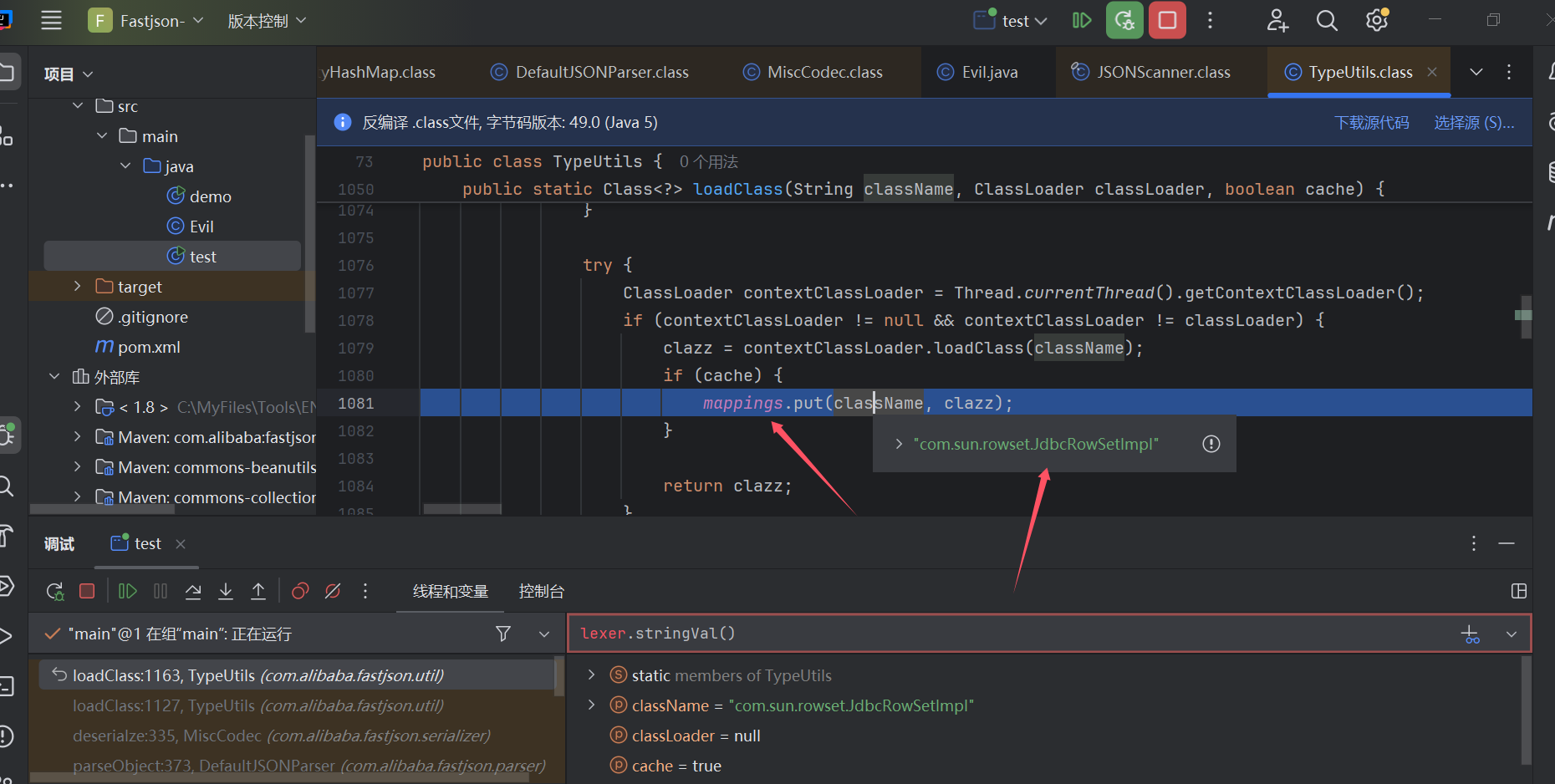Viewport: 1555px width, 784px height.
Task: Stop the running test with red button
Action: point(1167,21)
